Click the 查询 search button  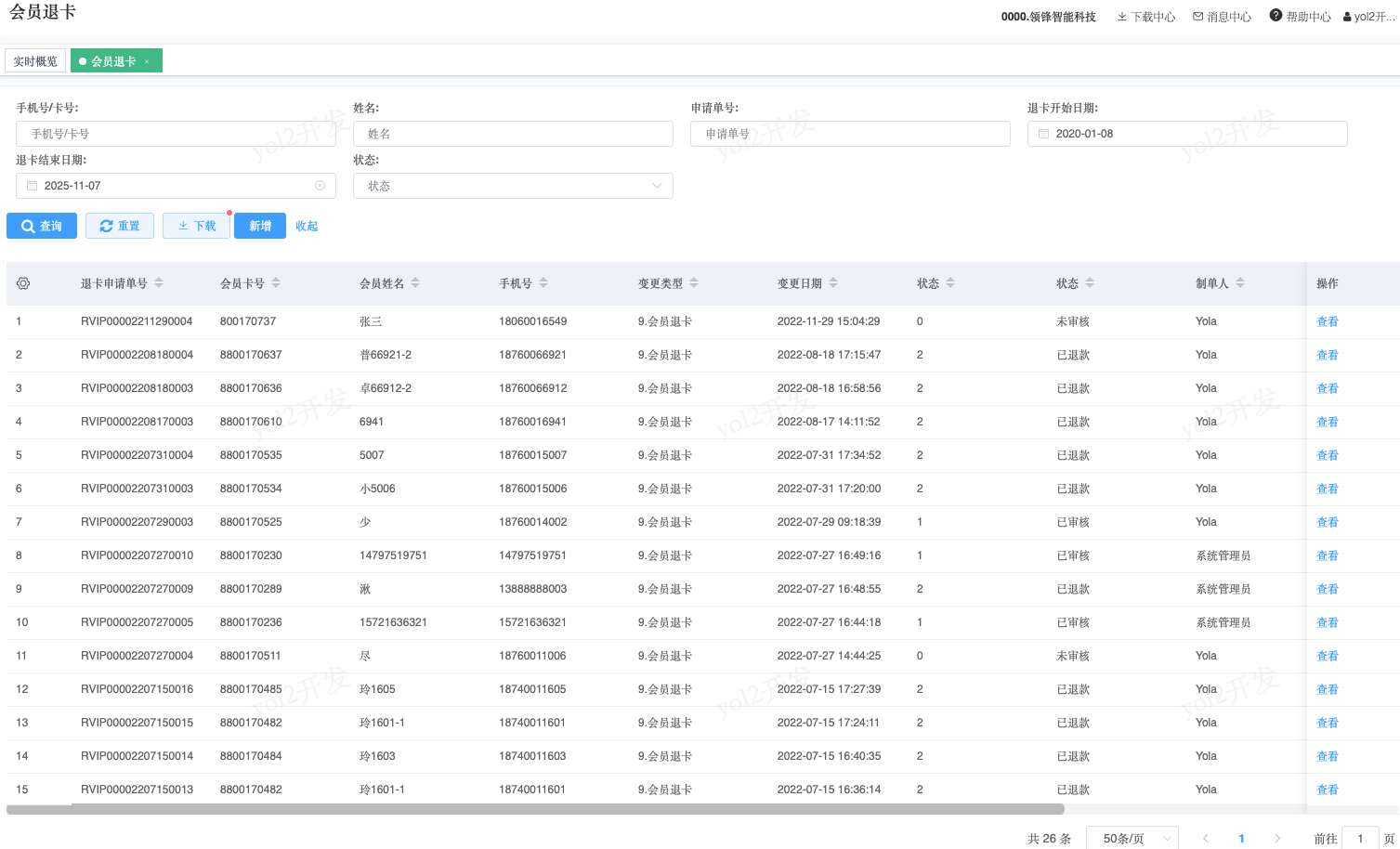pos(42,226)
